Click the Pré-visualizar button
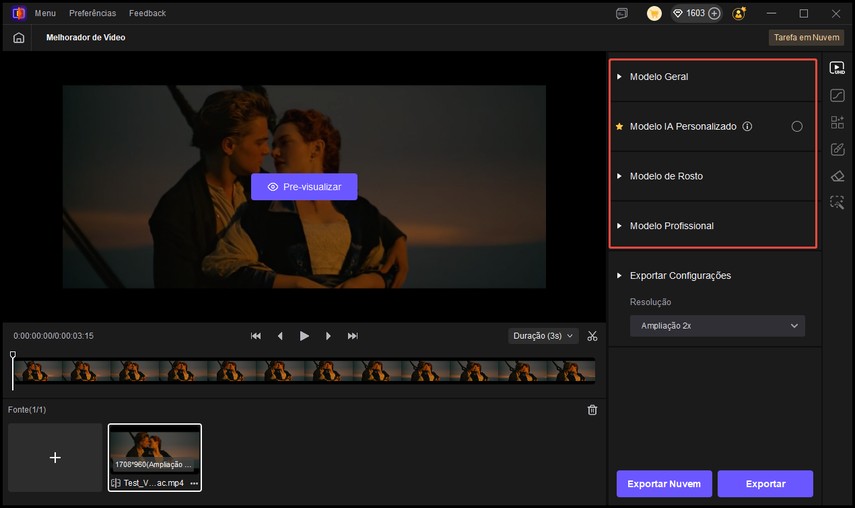The image size is (855, 508). pos(304,187)
